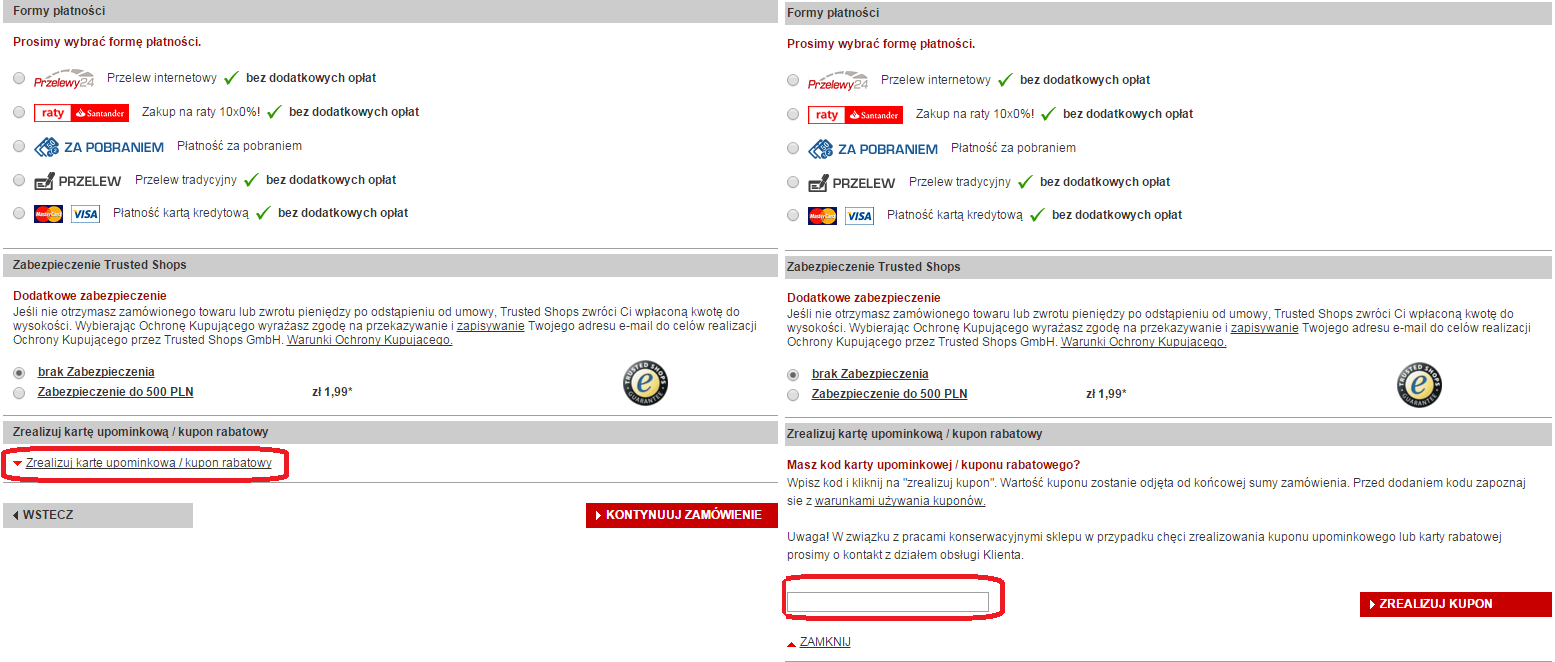Click the Trusted Shops seal in left panel
Screen dimensions: 1555x662
[x=645, y=384]
